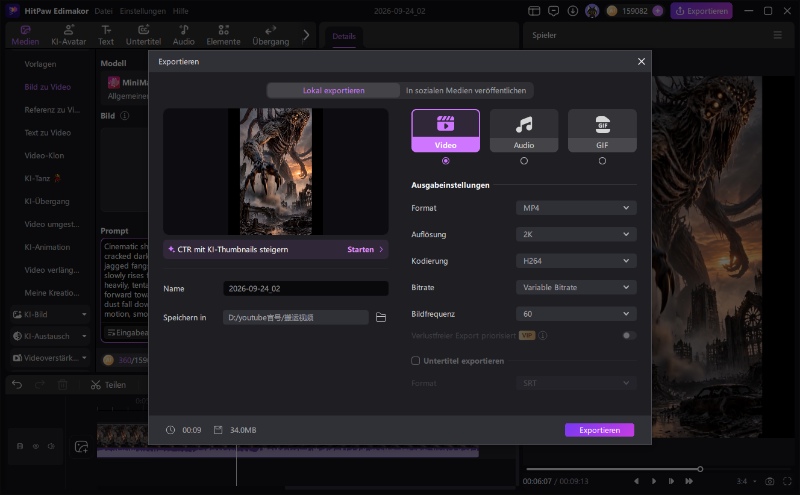Viewport: 800px width, 495px height.
Task: Click Starten for KI-Thumbnails
Action: (x=365, y=250)
